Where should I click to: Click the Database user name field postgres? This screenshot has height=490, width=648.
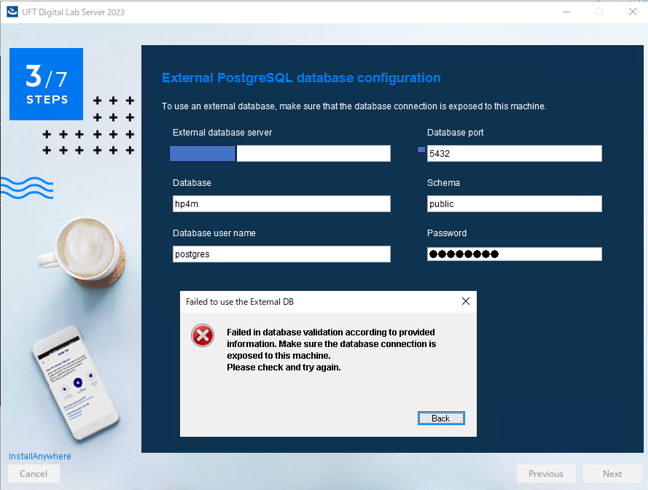[281, 254]
